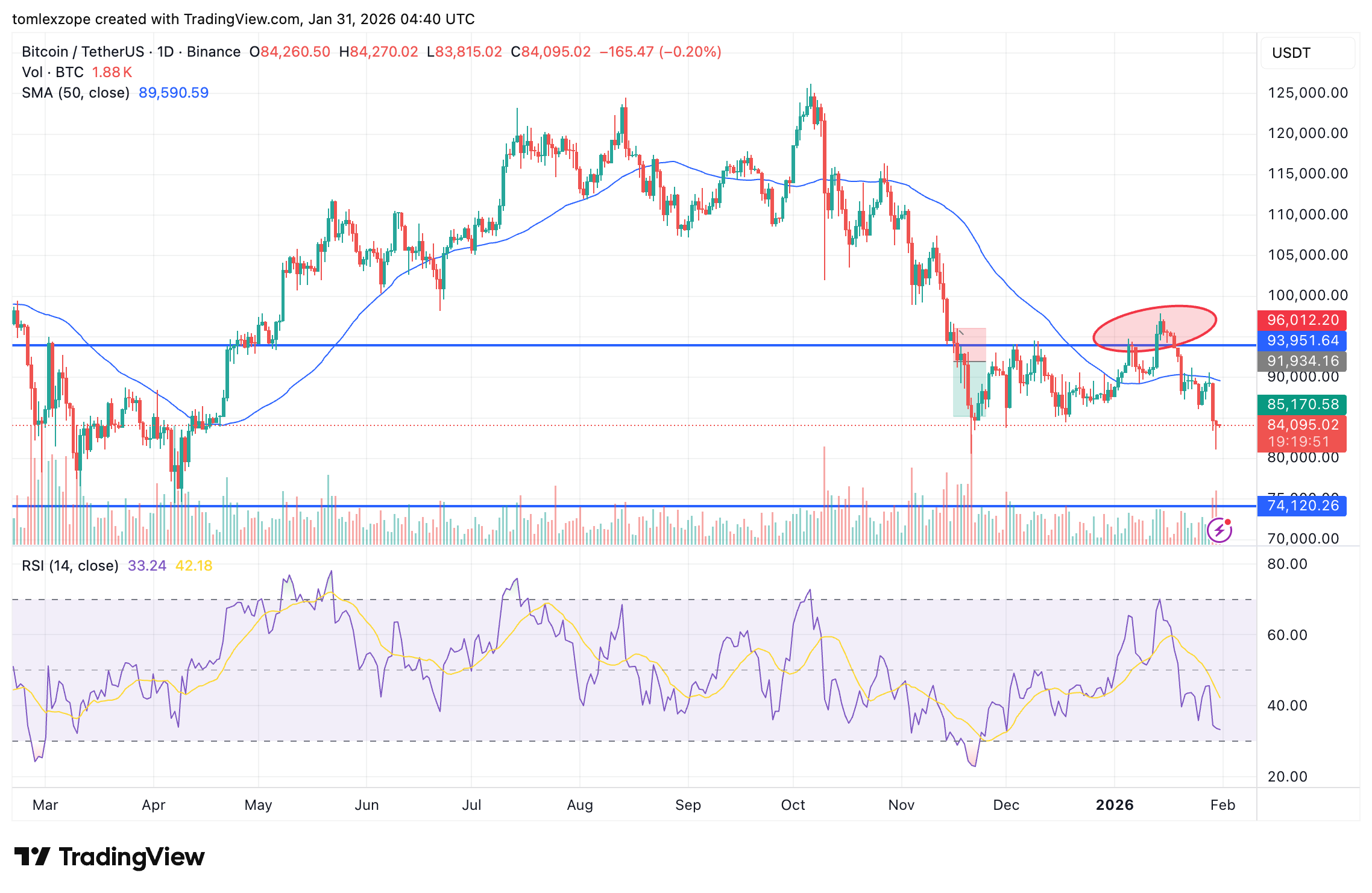The image size is (1372, 893).
Task: Click the SMA (50, close) indicator legend
Action: coord(75,93)
